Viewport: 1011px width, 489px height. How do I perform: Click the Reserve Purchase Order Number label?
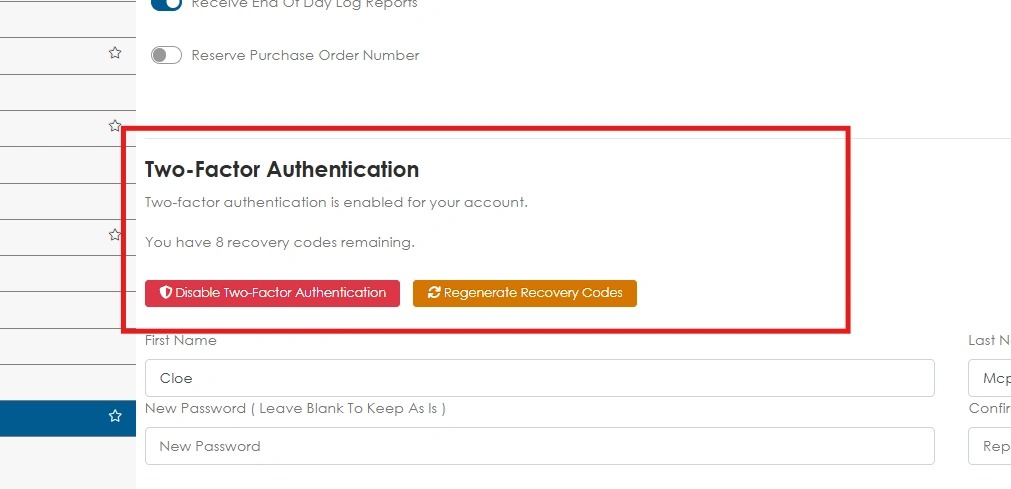[x=305, y=55]
